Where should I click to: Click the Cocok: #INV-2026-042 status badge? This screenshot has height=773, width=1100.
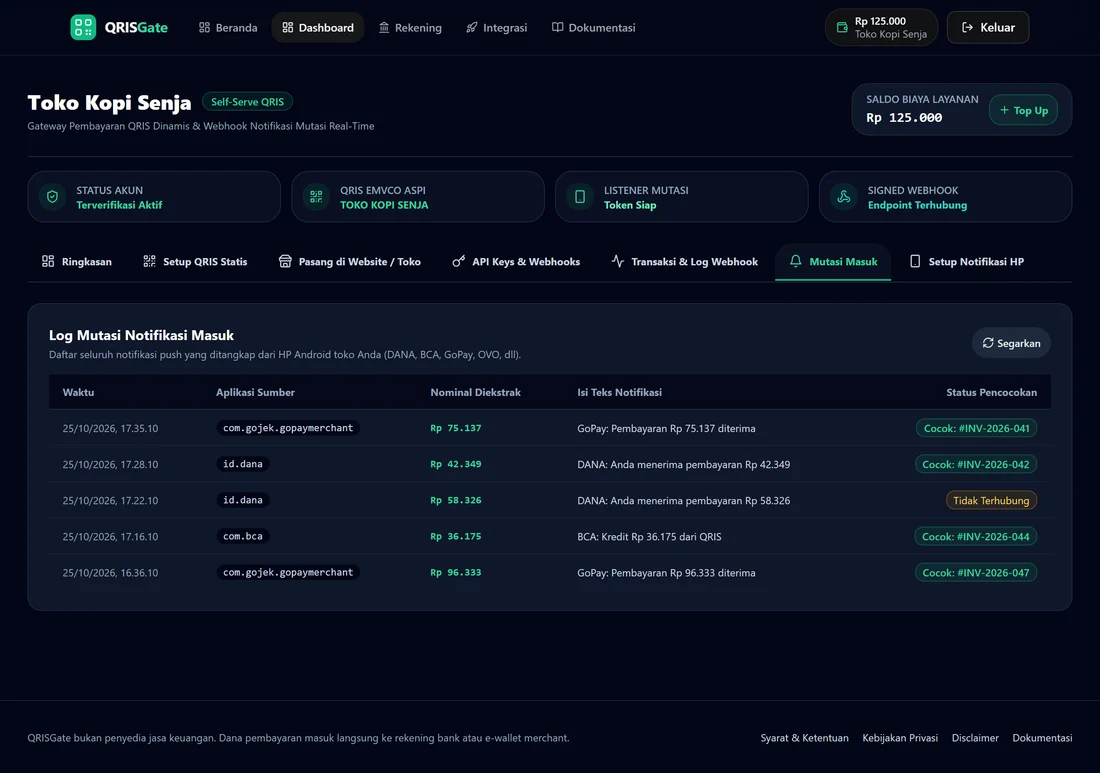click(976, 464)
